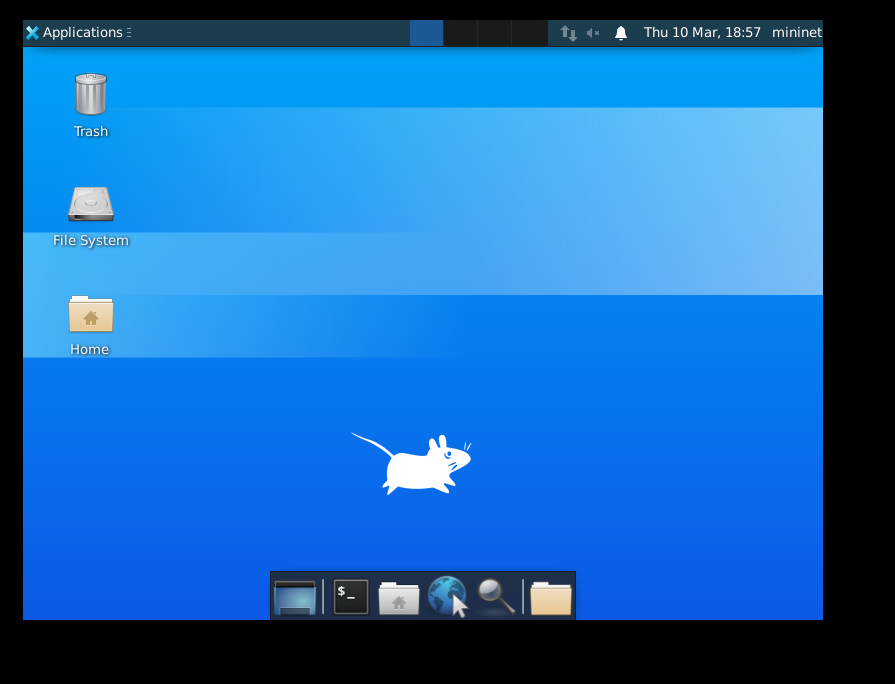
Task: Toggle the muted volume speaker icon
Action: click(593, 33)
